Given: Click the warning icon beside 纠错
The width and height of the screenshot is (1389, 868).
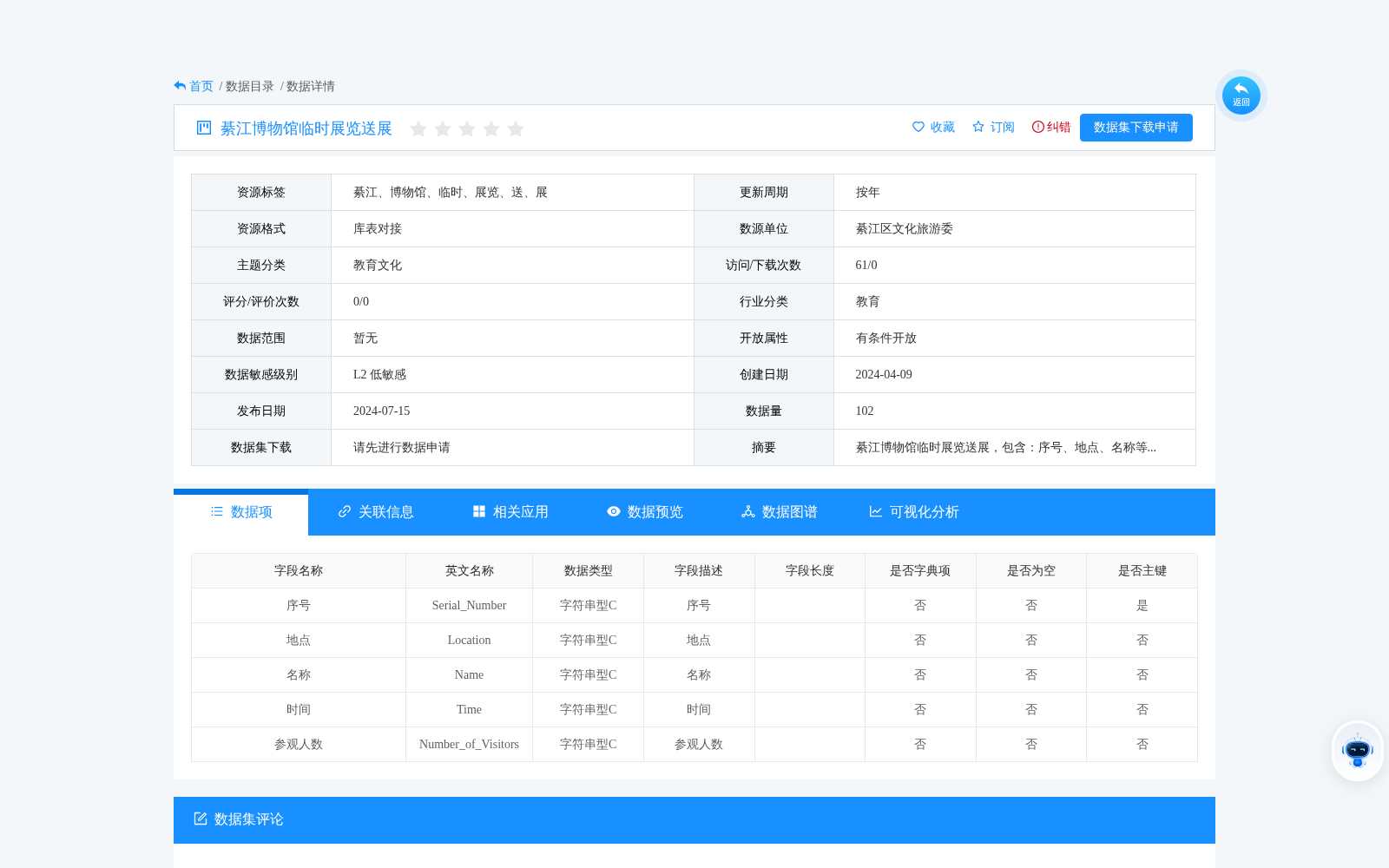Looking at the screenshot, I should tap(1037, 127).
